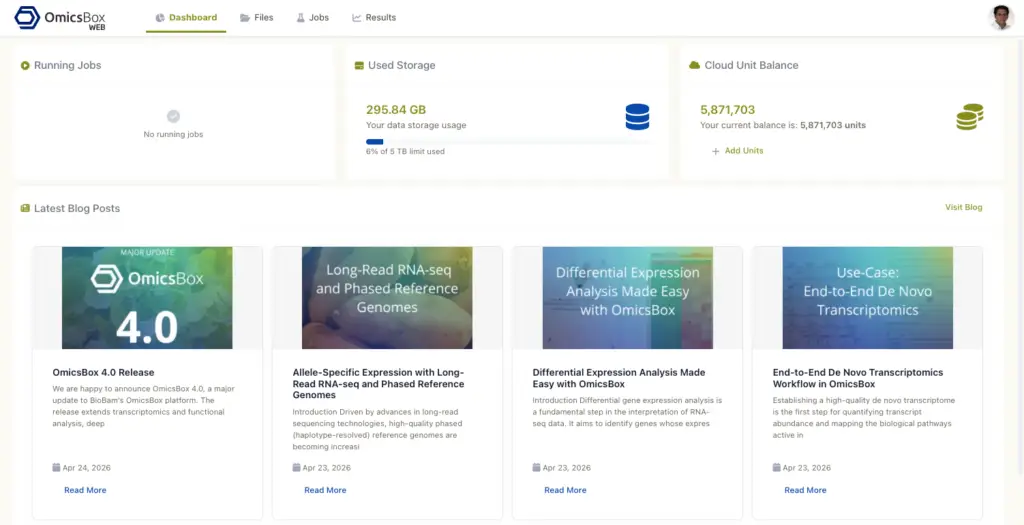Switch to the Dashboard tab
1024x525 pixels.
pyautogui.click(x=186, y=18)
